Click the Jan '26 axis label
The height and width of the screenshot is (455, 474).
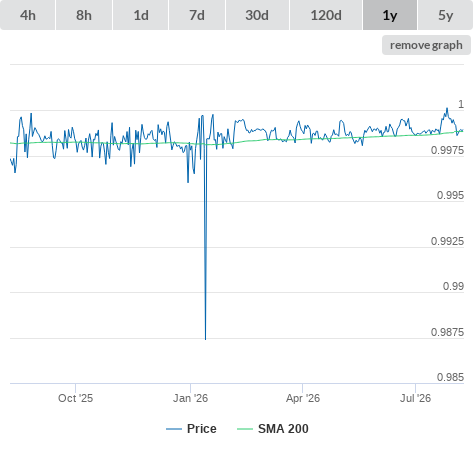click(x=190, y=398)
